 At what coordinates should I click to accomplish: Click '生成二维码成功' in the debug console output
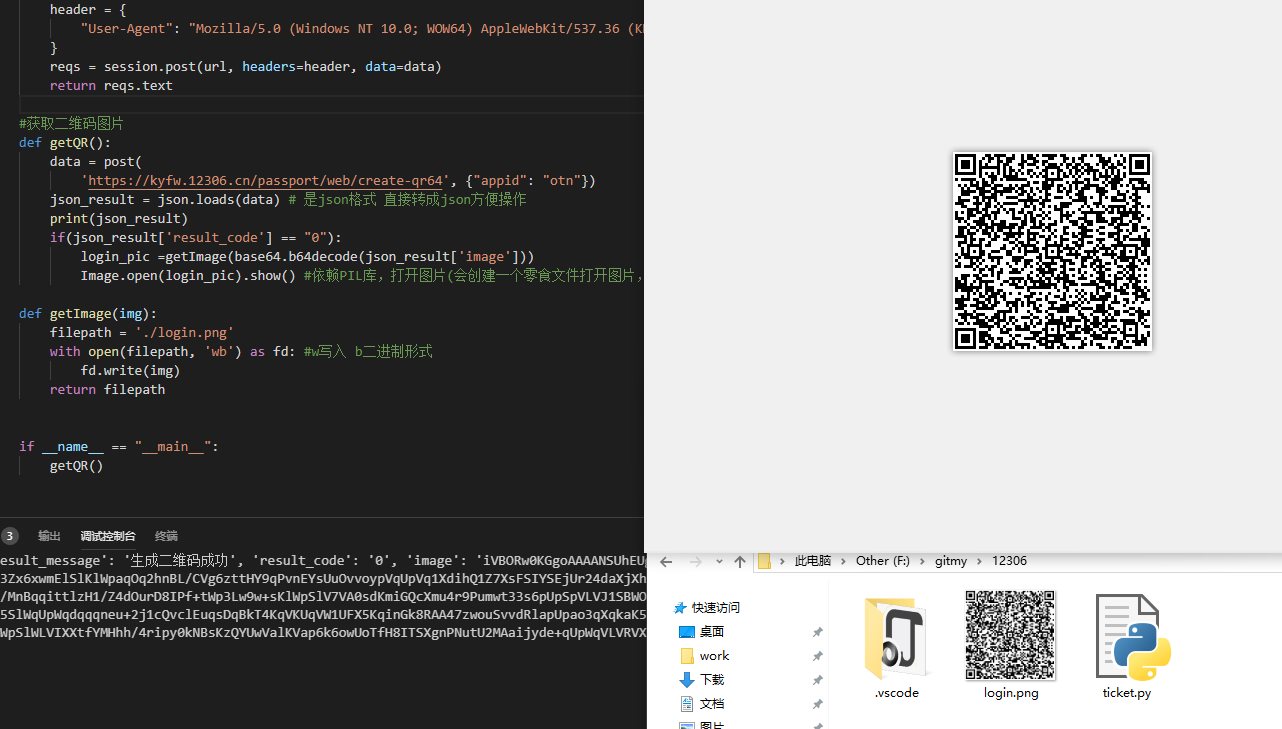(181, 560)
